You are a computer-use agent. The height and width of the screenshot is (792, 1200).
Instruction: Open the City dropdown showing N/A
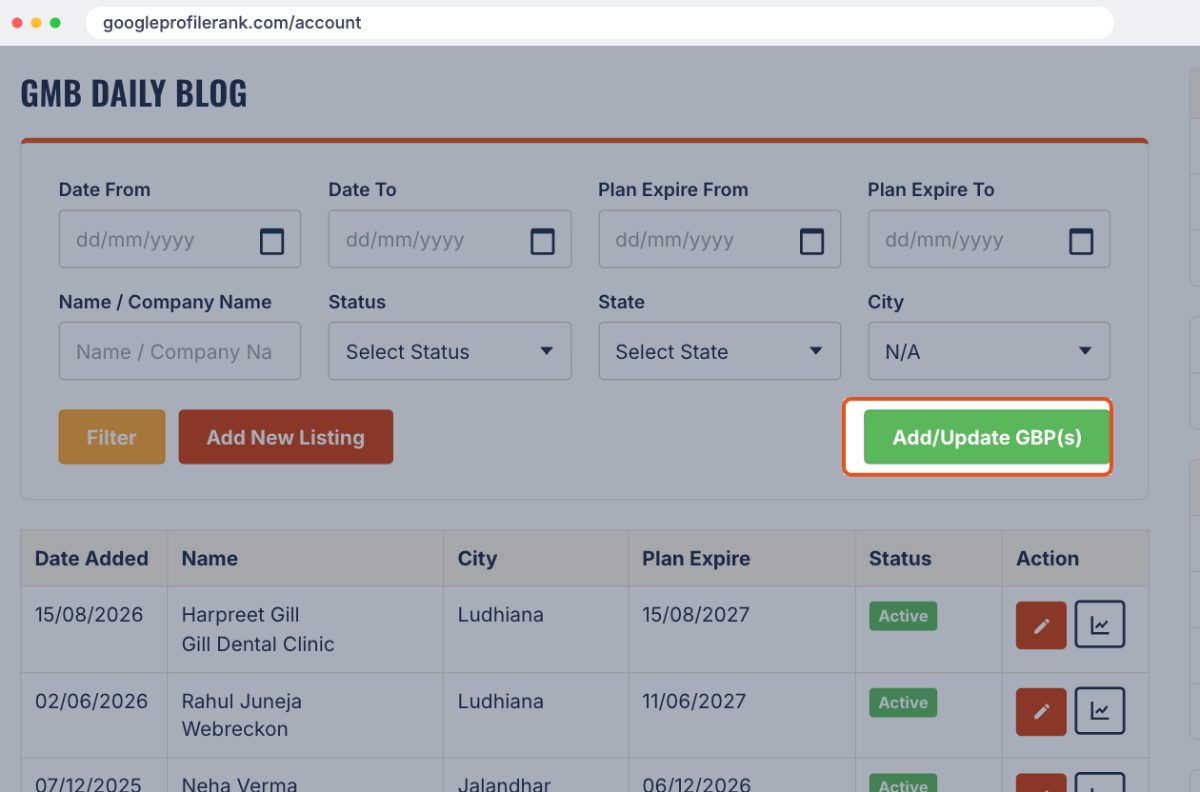pyautogui.click(x=989, y=351)
